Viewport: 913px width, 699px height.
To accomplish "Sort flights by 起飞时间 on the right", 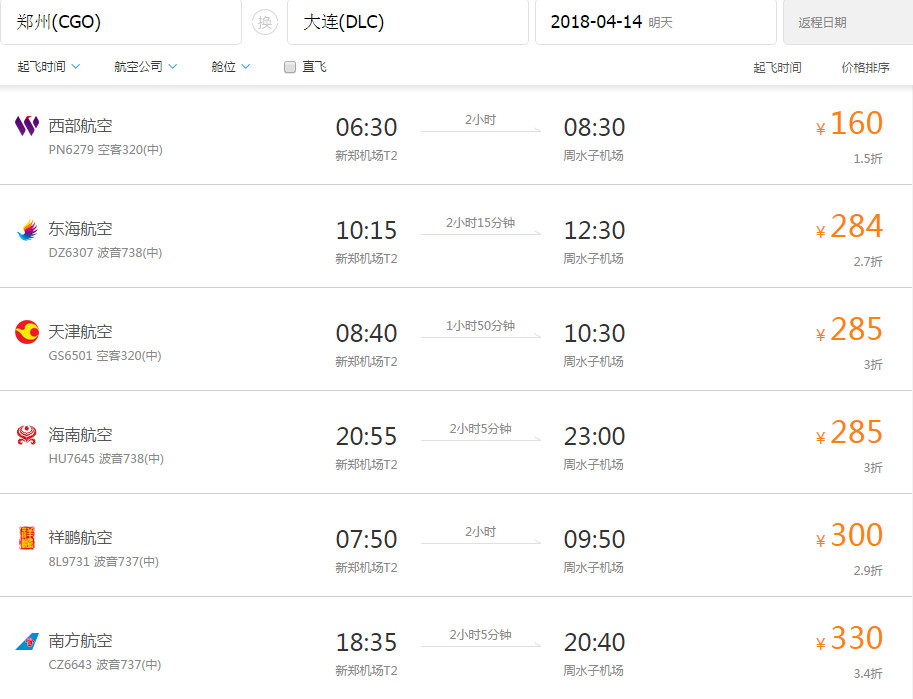I will tap(777, 68).
